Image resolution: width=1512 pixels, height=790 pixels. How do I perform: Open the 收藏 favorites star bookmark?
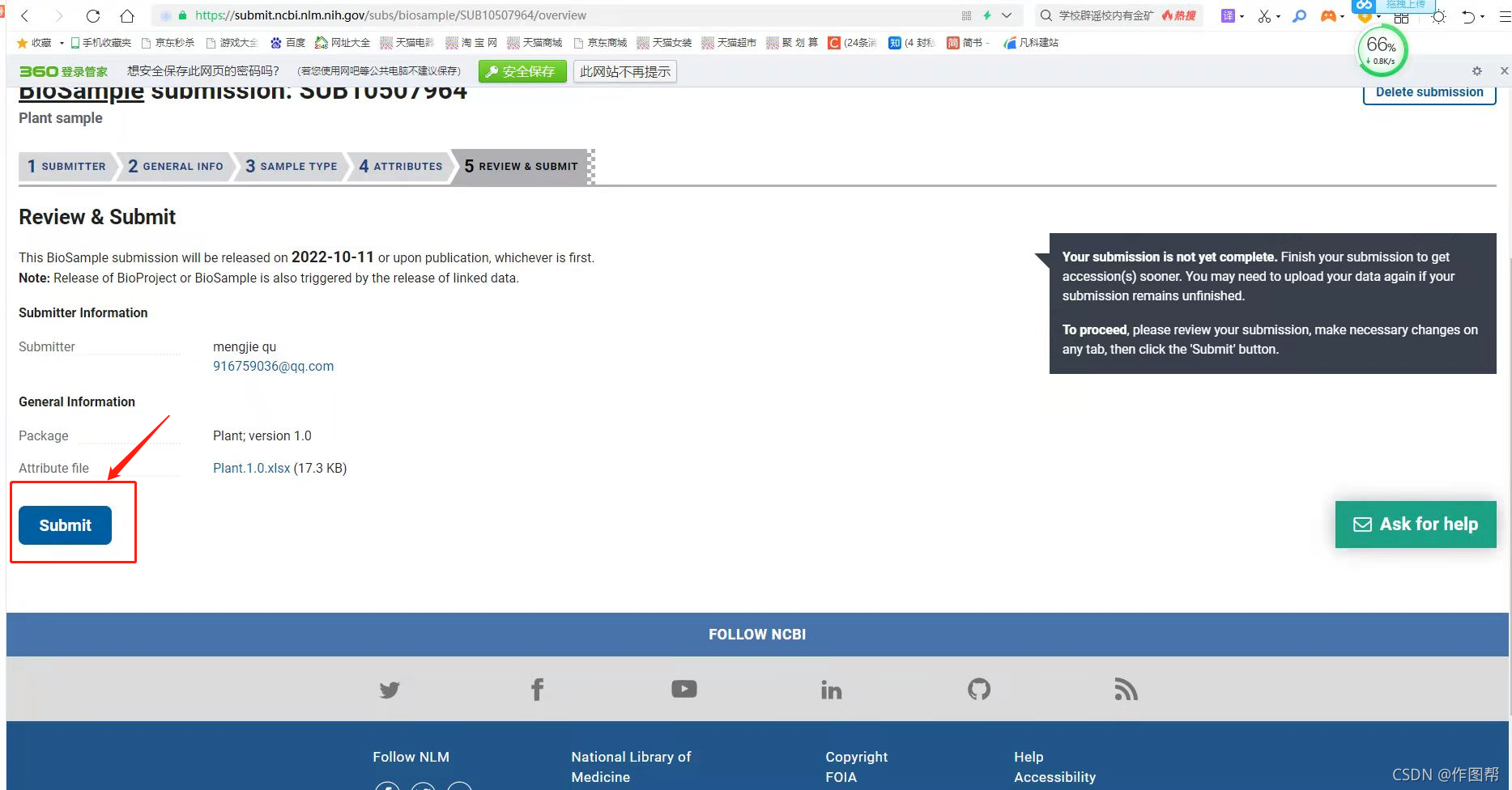(x=34, y=43)
